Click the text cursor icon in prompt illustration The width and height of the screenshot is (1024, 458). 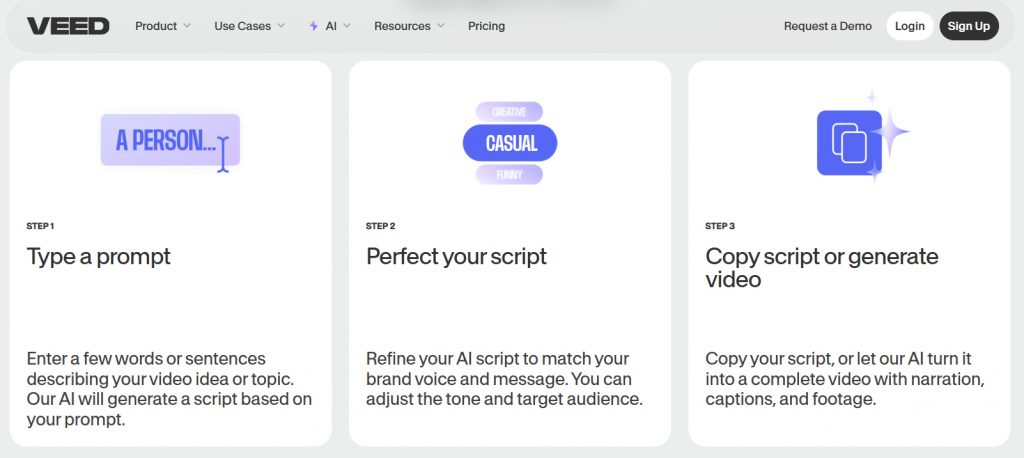tap(223, 154)
